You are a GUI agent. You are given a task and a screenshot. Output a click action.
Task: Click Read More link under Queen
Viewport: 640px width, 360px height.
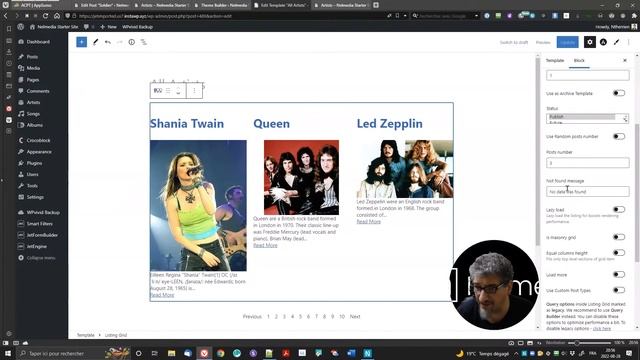265,245
